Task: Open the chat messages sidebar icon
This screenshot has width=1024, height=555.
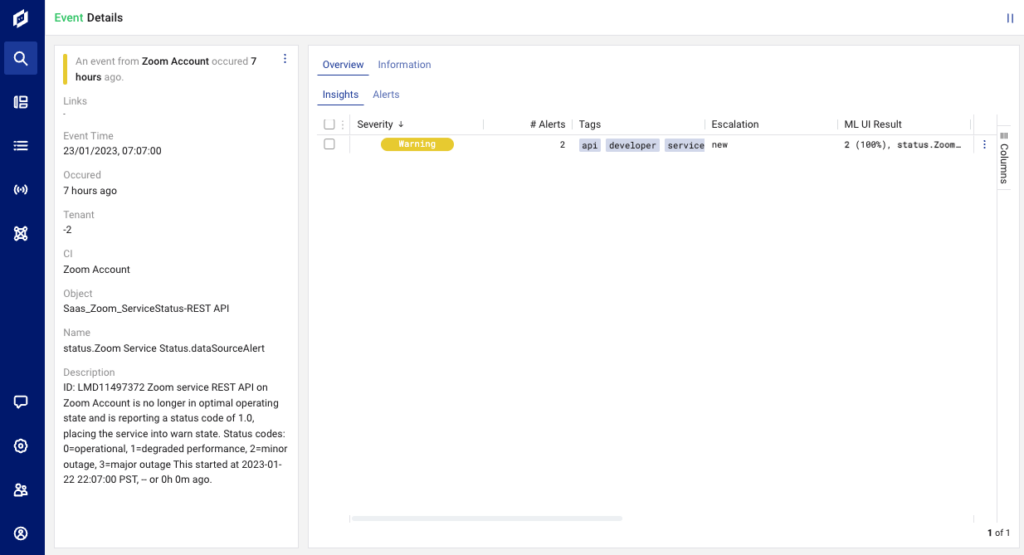Action: 21,402
